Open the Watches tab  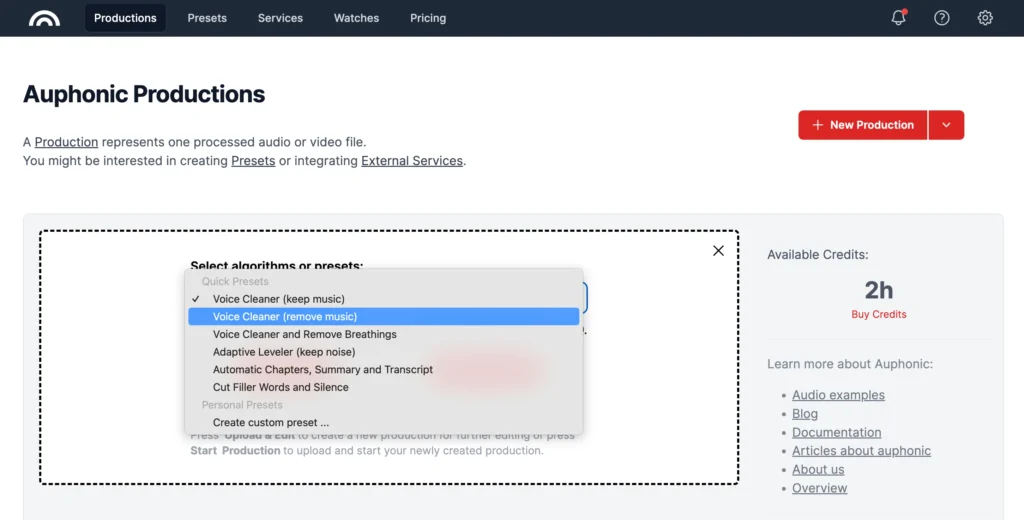point(356,18)
